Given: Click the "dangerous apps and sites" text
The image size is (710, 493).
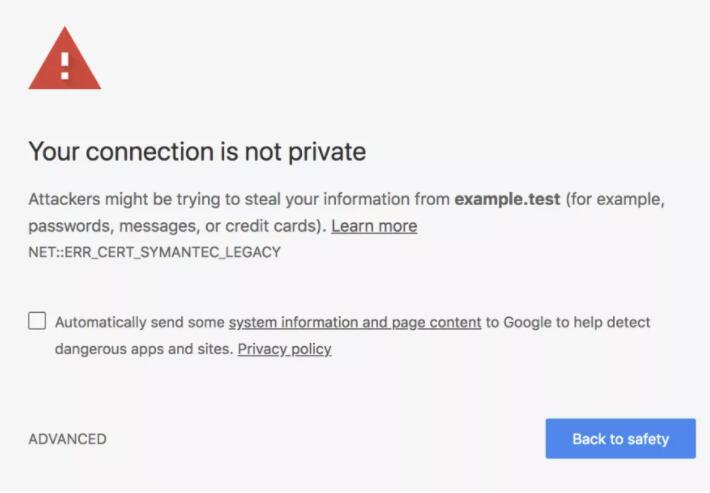Looking at the screenshot, I should click(x=143, y=349).
